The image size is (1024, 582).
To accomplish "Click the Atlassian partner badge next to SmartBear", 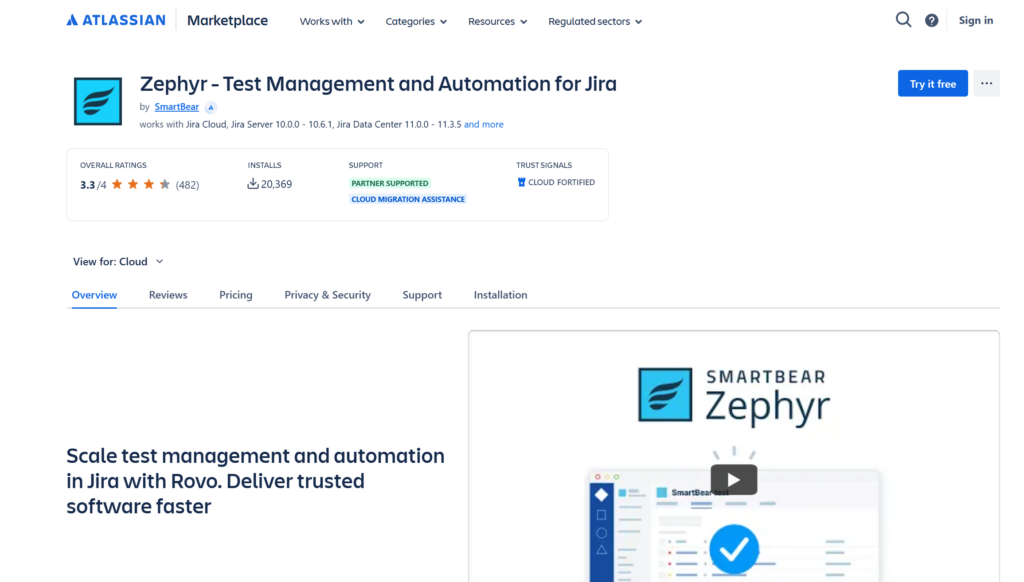I will tap(210, 107).
